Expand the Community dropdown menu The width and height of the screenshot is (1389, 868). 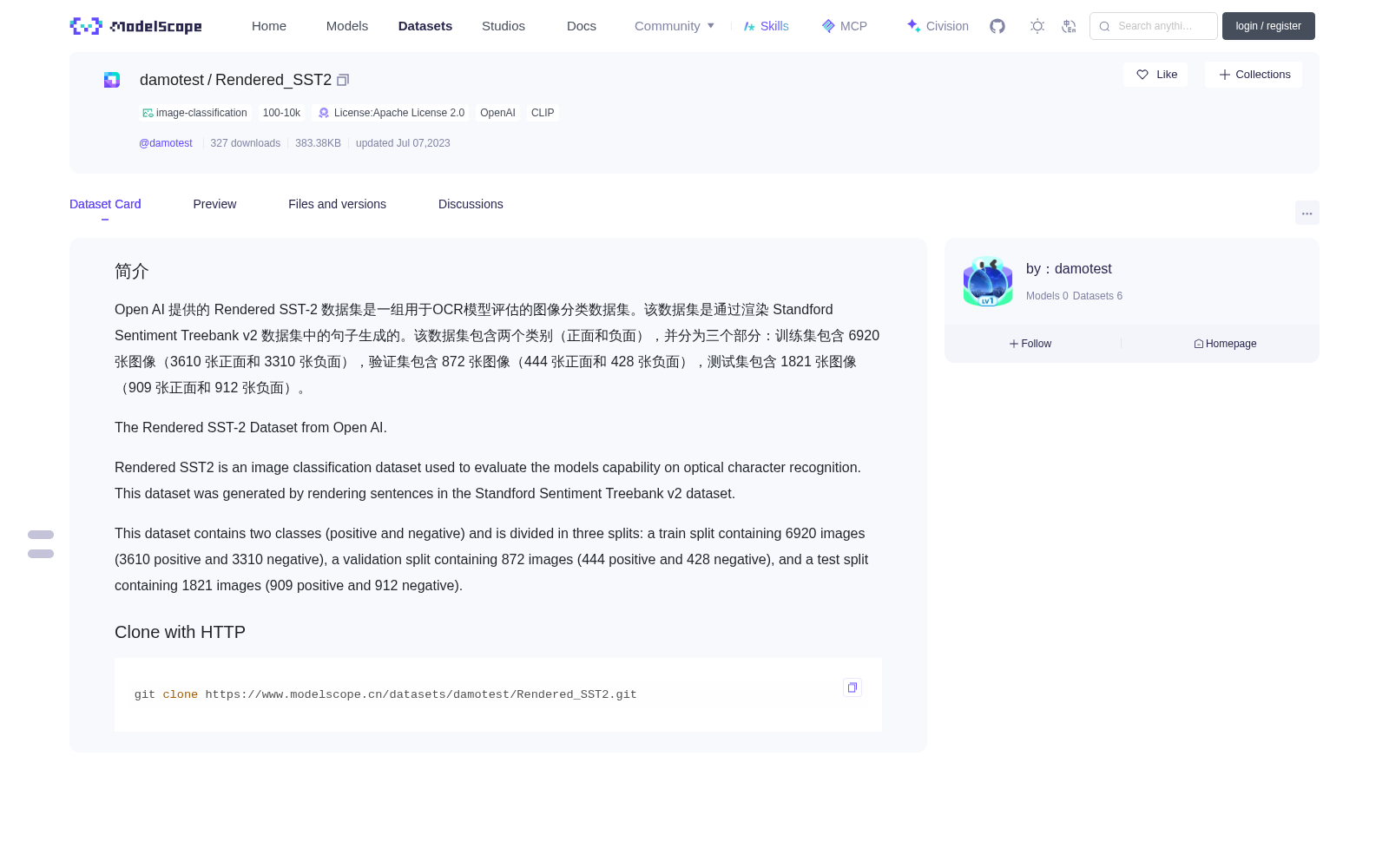click(675, 26)
